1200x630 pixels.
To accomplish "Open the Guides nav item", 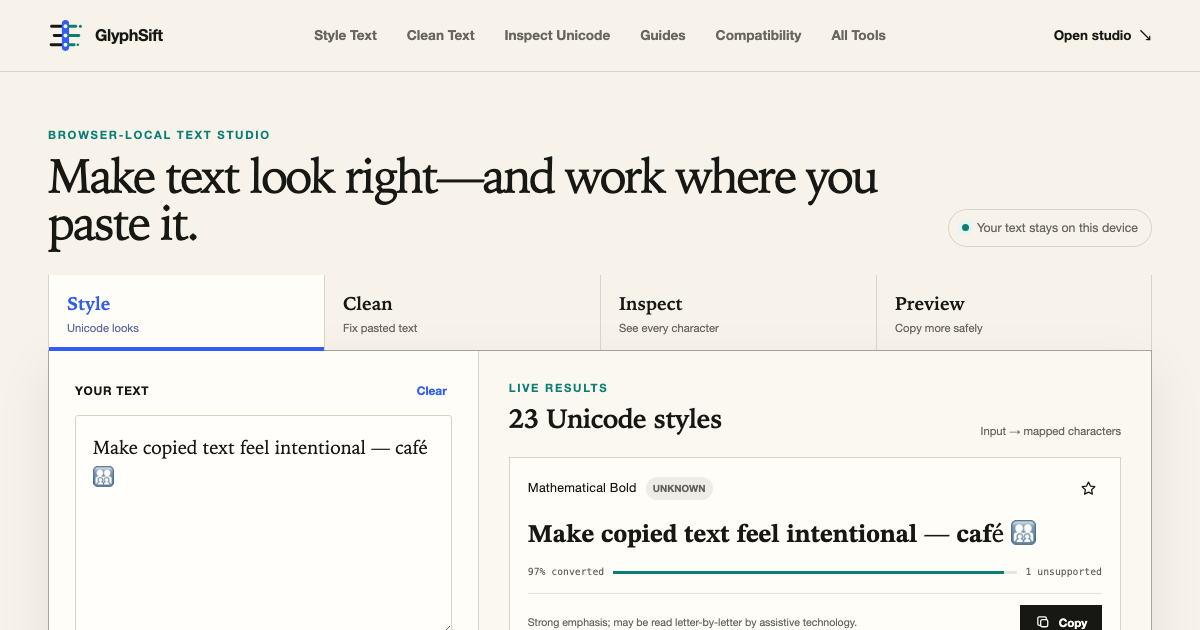I will (x=663, y=35).
